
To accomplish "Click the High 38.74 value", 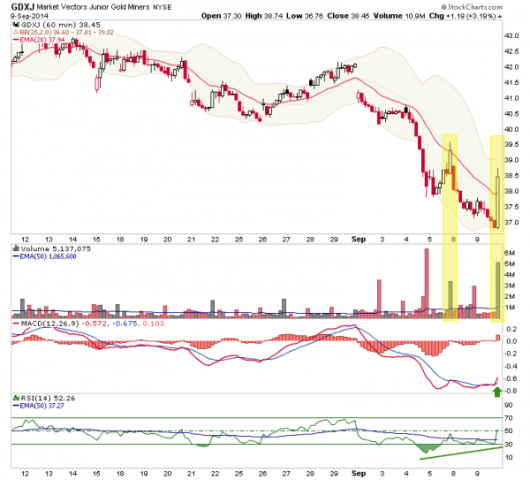I will point(264,16).
